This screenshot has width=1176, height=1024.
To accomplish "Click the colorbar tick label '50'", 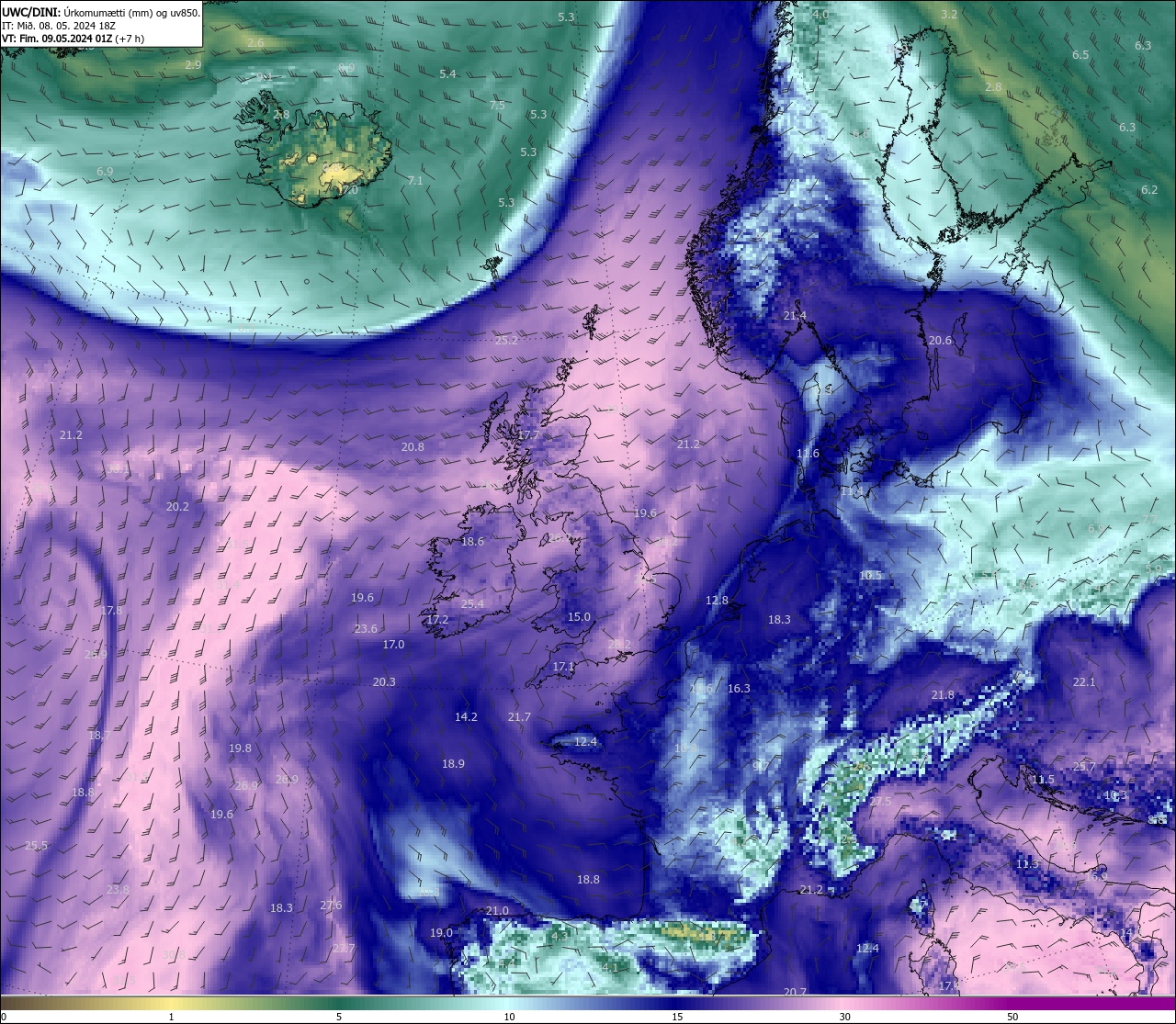I will pyautogui.click(x=1012, y=1017).
